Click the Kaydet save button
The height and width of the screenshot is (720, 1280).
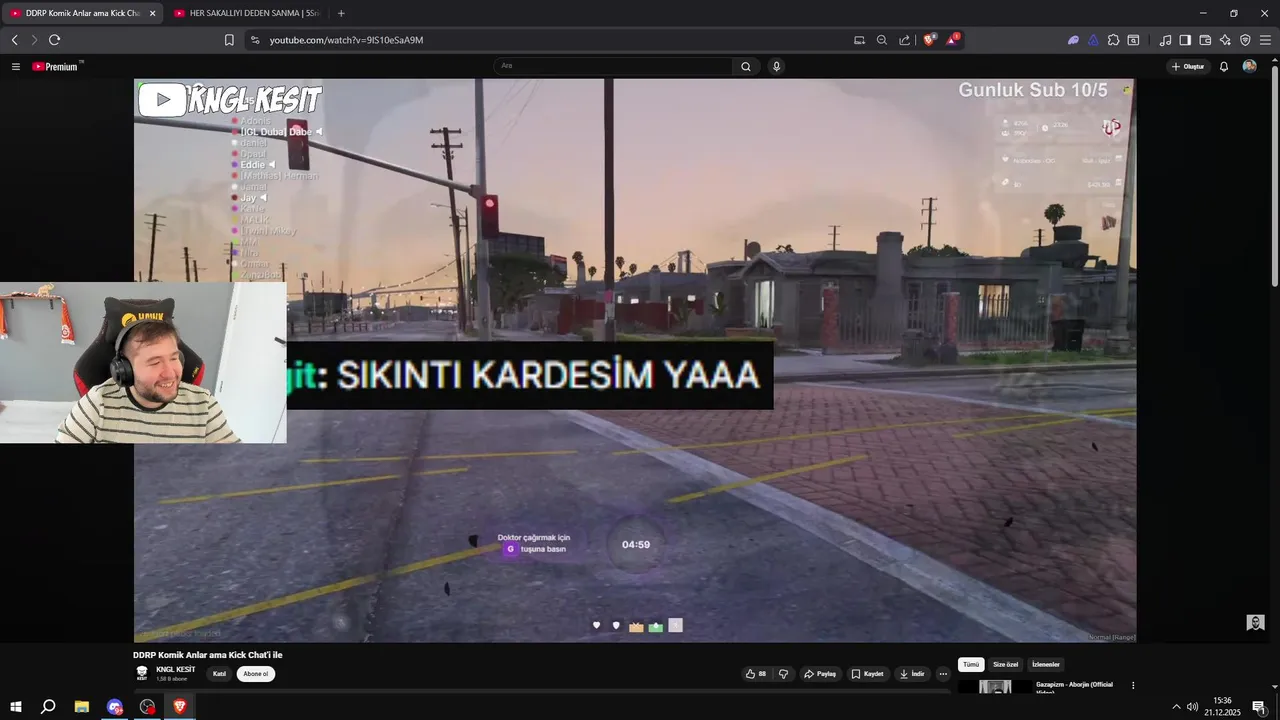(868, 674)
